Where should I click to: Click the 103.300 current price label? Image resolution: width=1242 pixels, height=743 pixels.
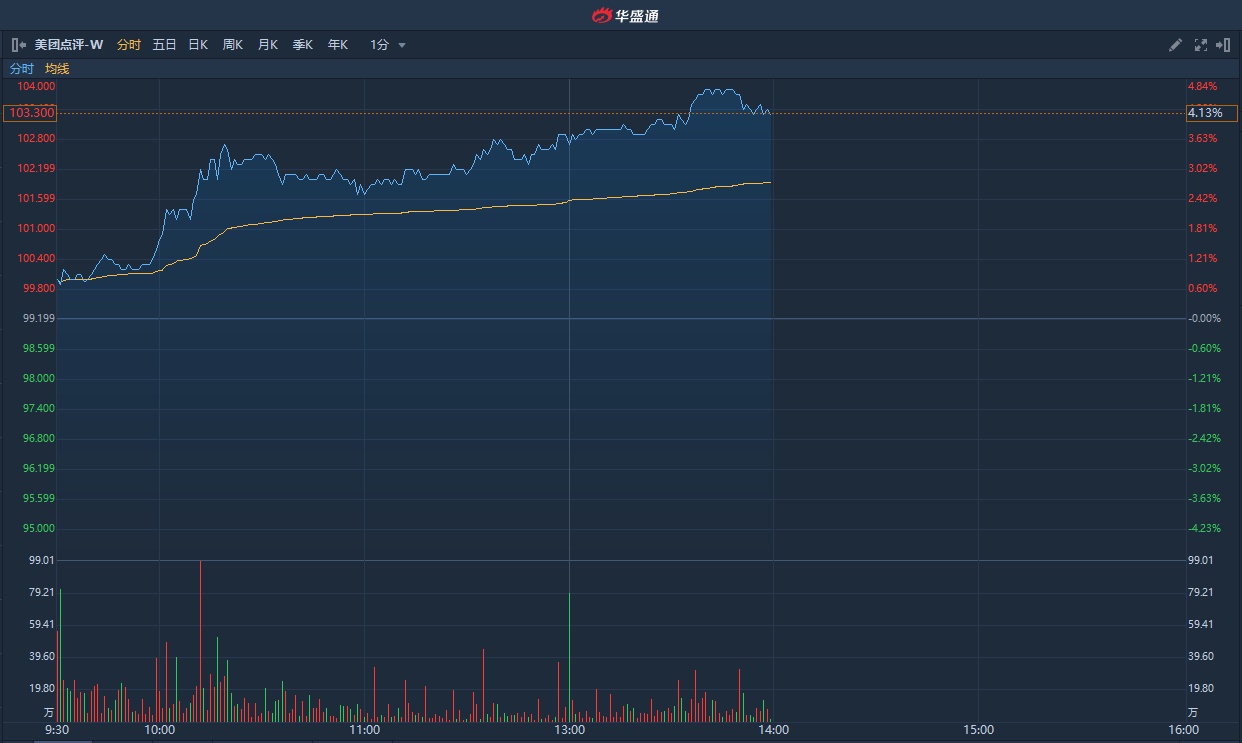pos(29,113)
